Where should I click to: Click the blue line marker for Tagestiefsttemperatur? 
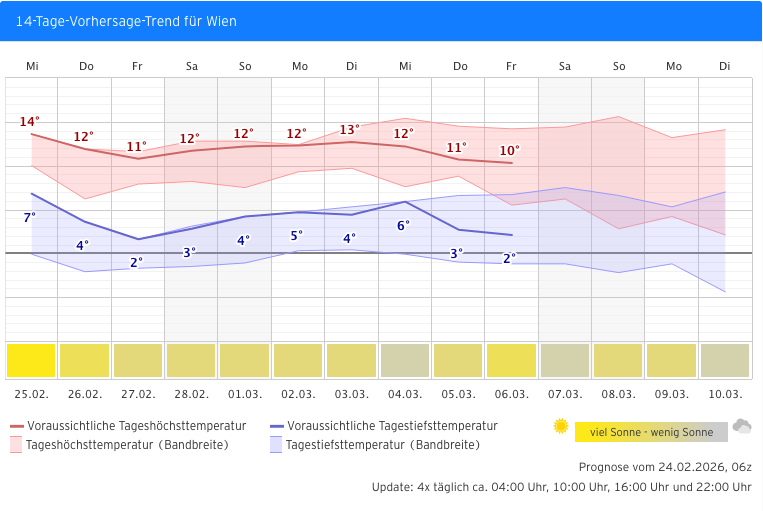point(276,426)
